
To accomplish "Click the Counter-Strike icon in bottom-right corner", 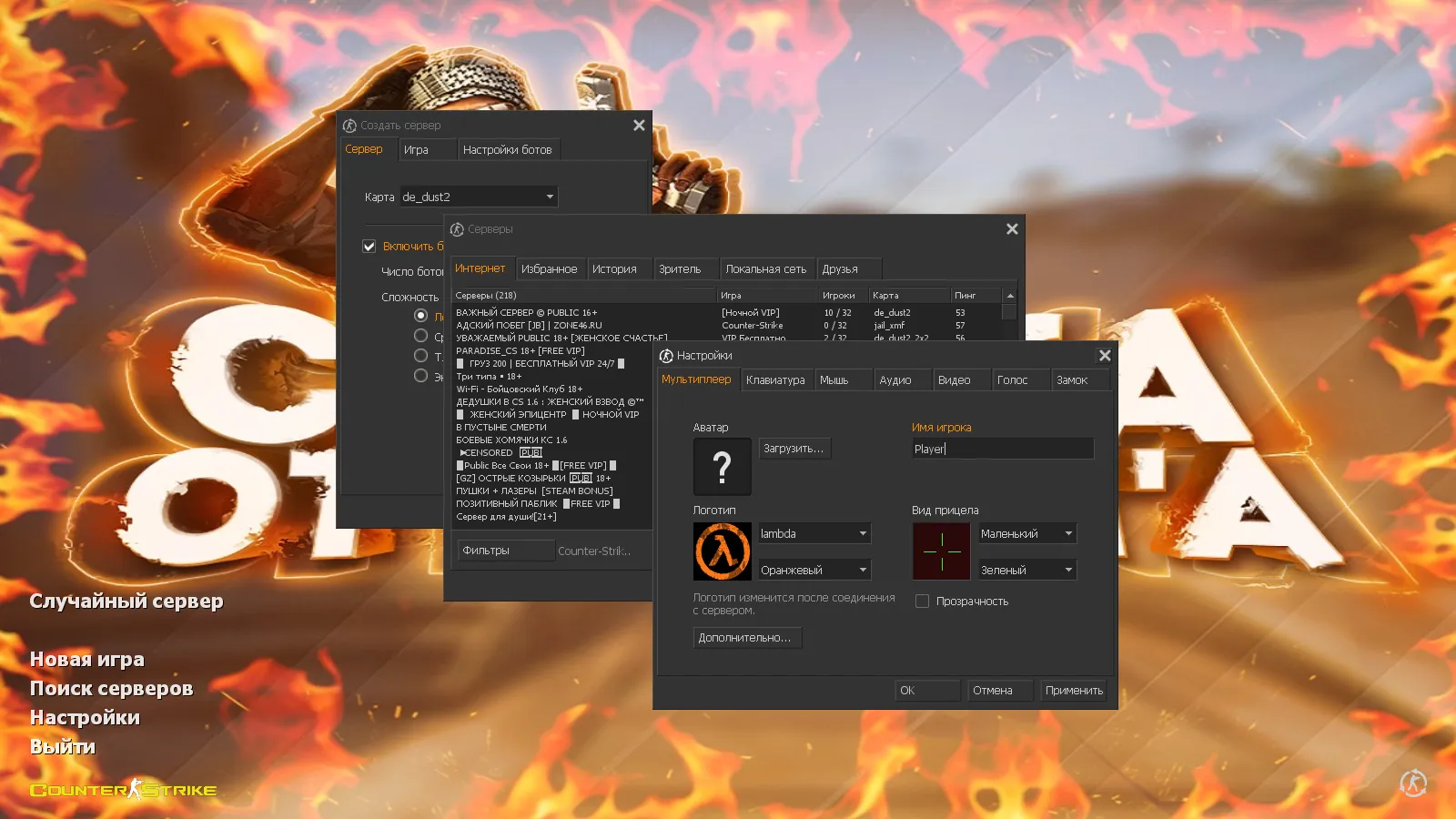I will (x=1413, y=783).
